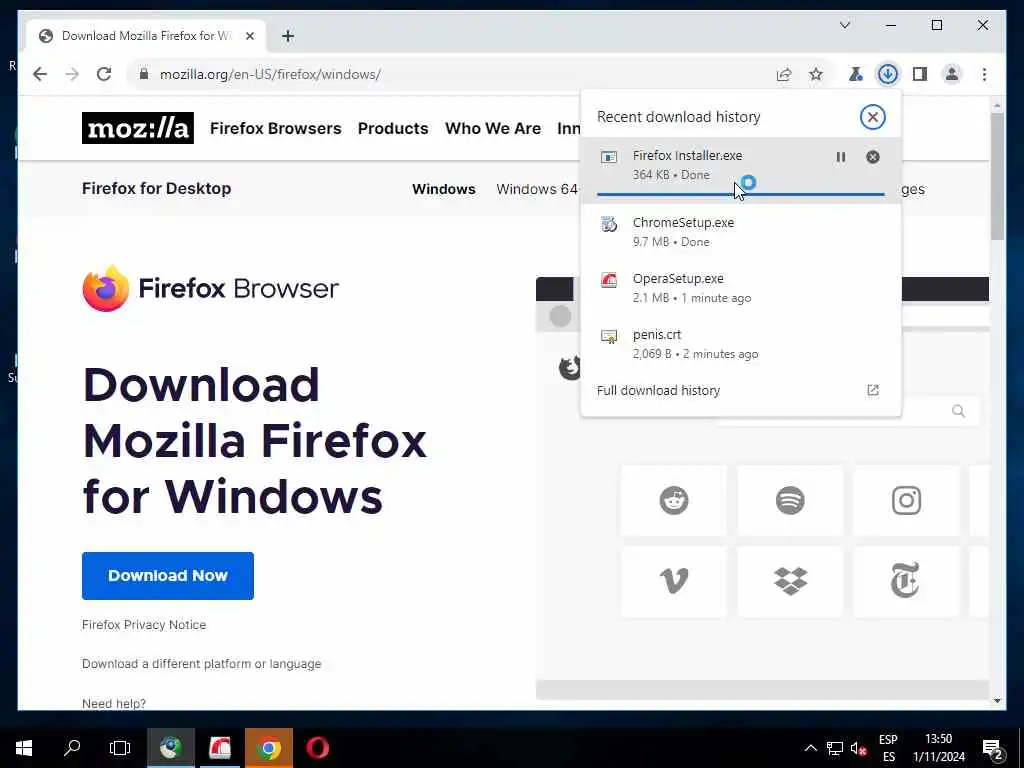Pause the Firefox Installer.exe download

(840, 157)
